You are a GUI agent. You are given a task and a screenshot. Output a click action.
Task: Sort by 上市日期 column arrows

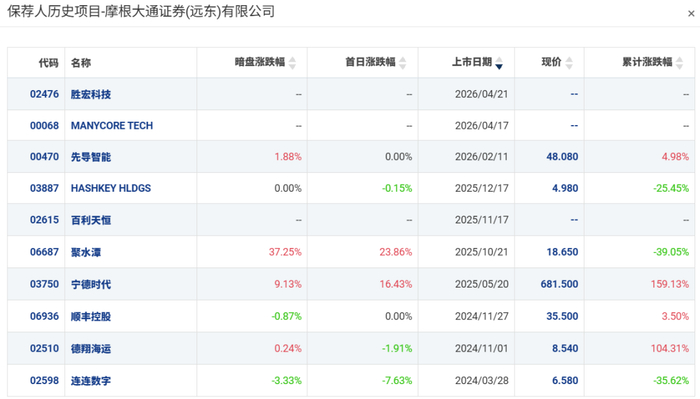tap(499, 63)
